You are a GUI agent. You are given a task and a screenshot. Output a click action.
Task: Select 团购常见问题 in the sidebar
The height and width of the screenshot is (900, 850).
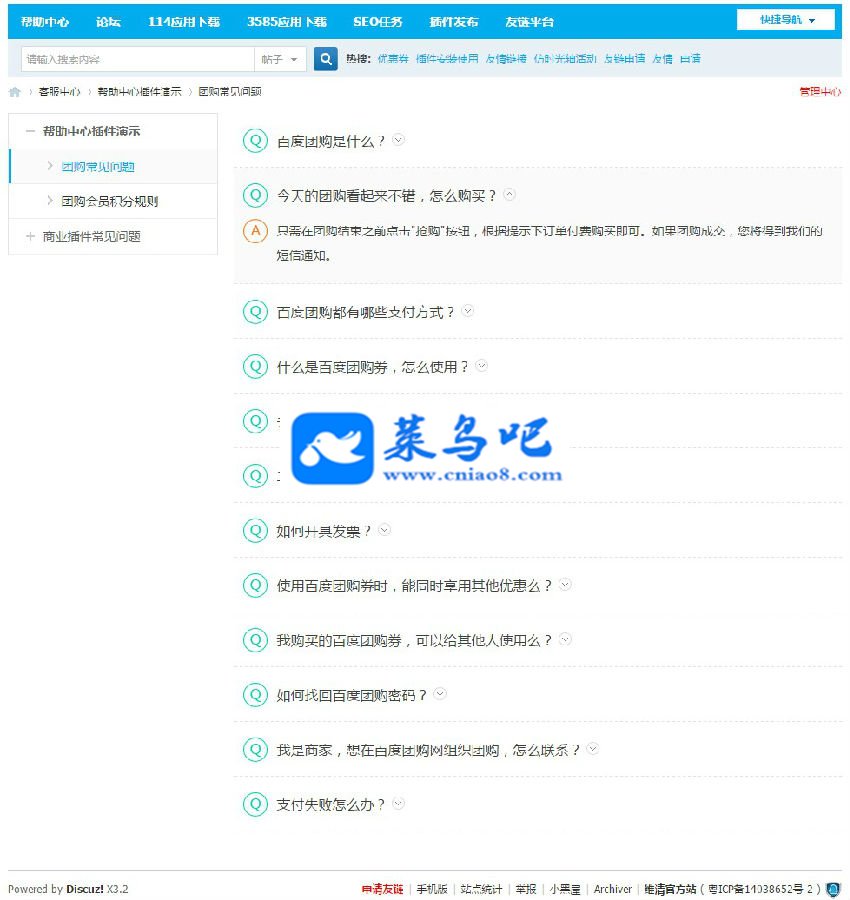98,167
